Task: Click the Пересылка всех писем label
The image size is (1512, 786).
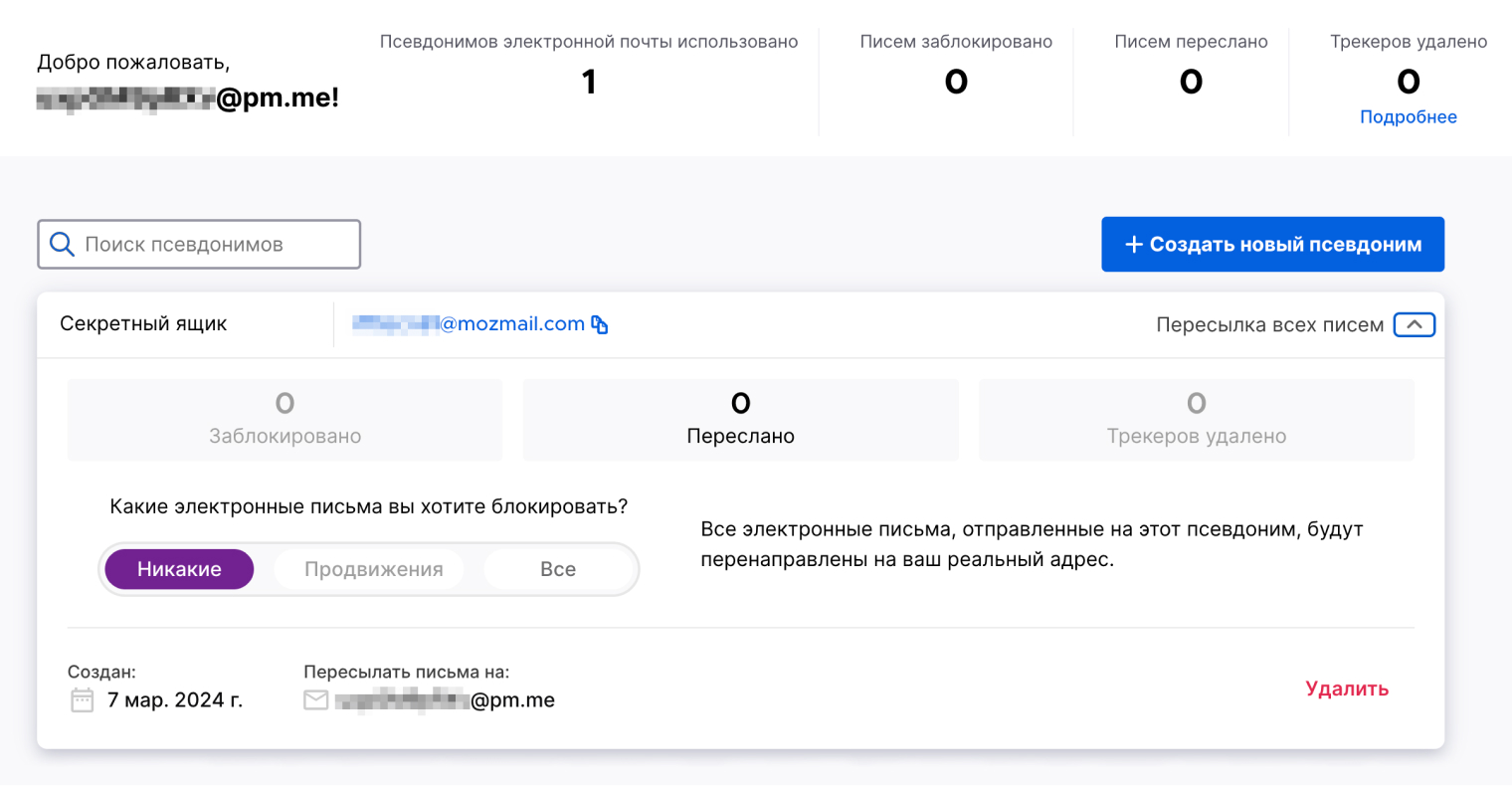Action: [1269, 325]
